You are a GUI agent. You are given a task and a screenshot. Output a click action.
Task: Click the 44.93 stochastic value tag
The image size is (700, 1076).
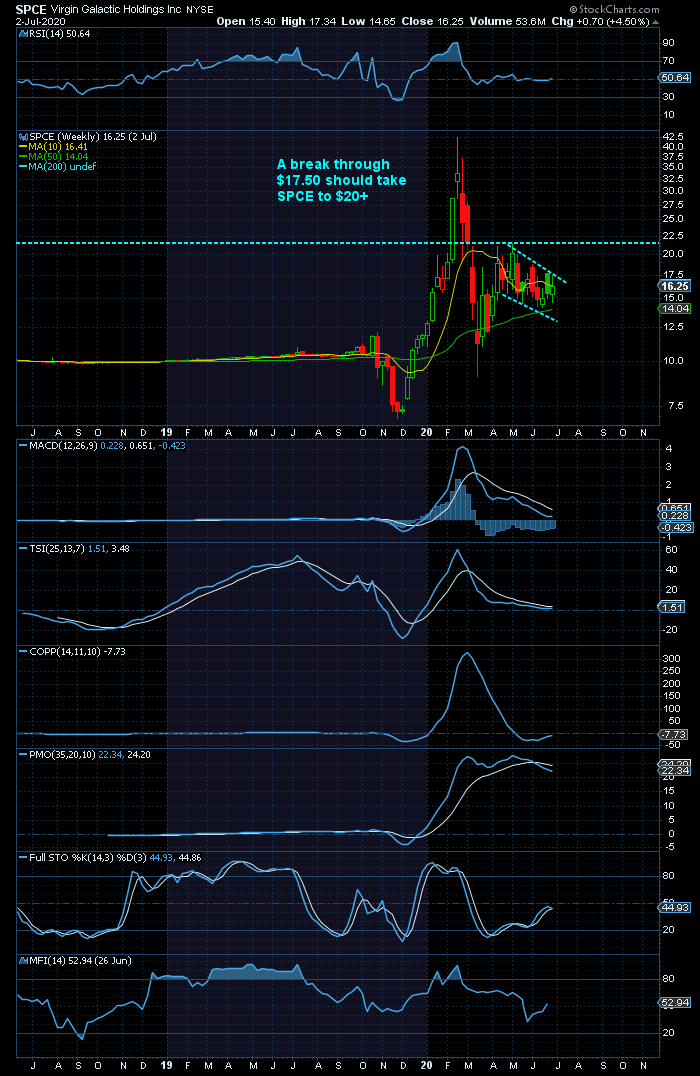point(675,907)
